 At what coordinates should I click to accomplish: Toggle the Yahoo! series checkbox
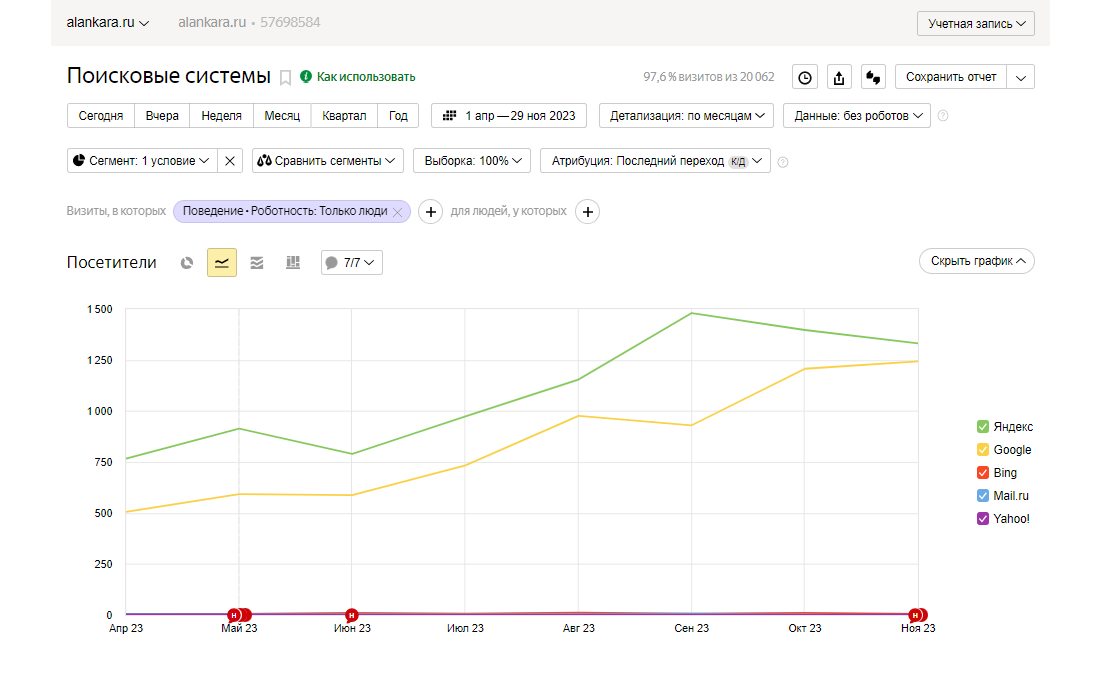pos(983,519)
